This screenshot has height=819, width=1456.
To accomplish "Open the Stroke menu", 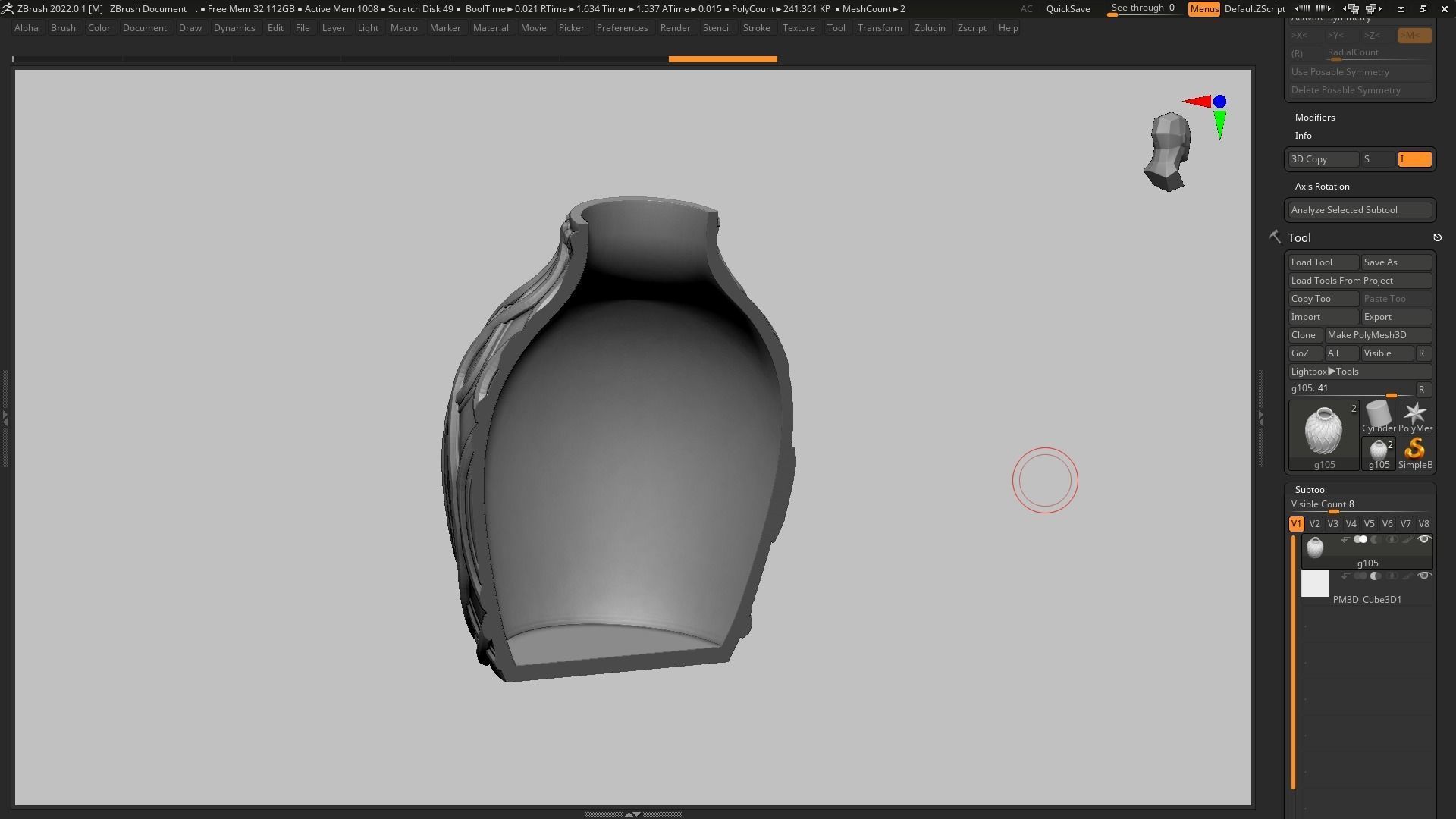I will [x=755, y=28].
